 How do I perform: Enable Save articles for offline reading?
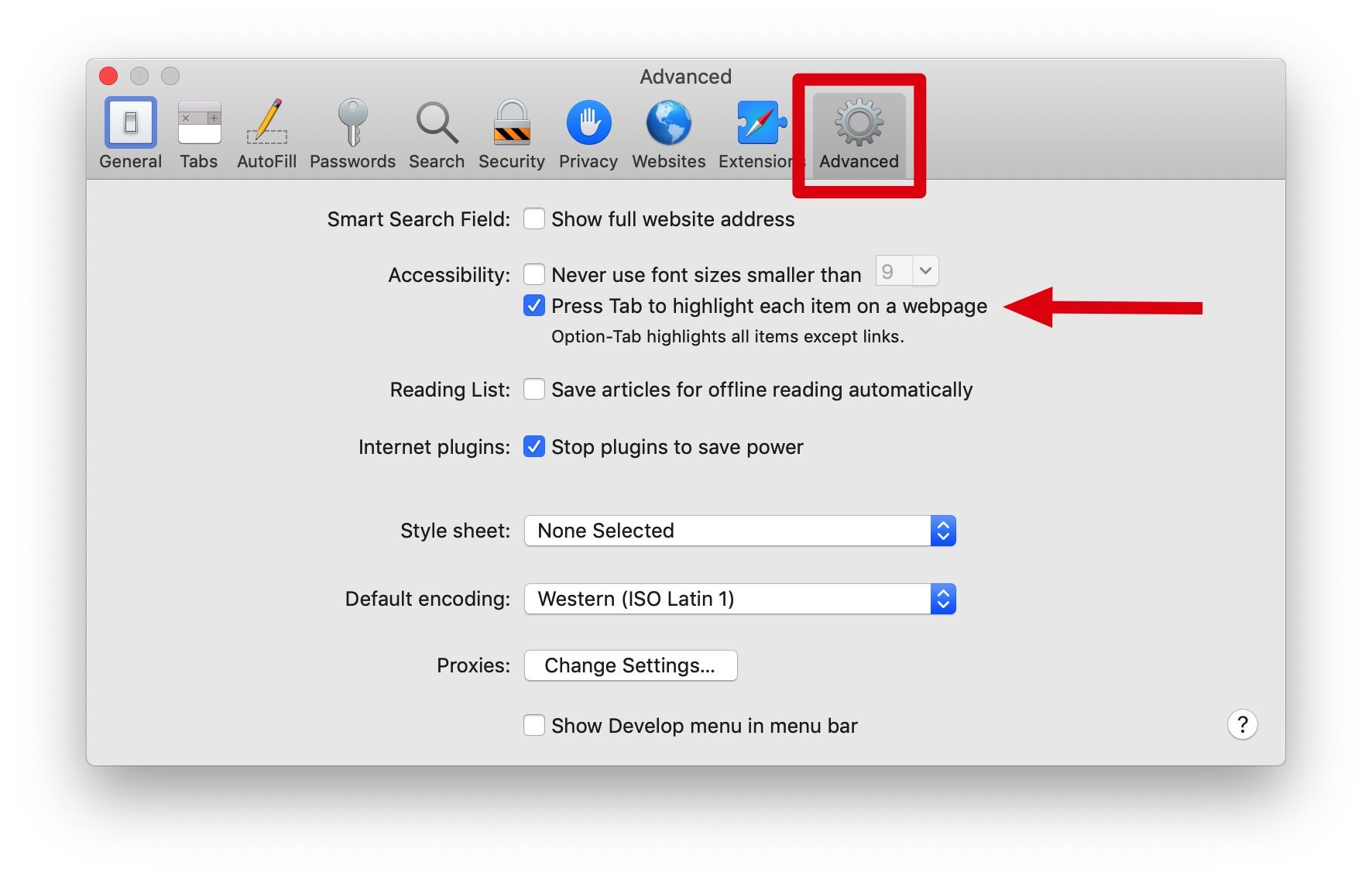[534, 389]
